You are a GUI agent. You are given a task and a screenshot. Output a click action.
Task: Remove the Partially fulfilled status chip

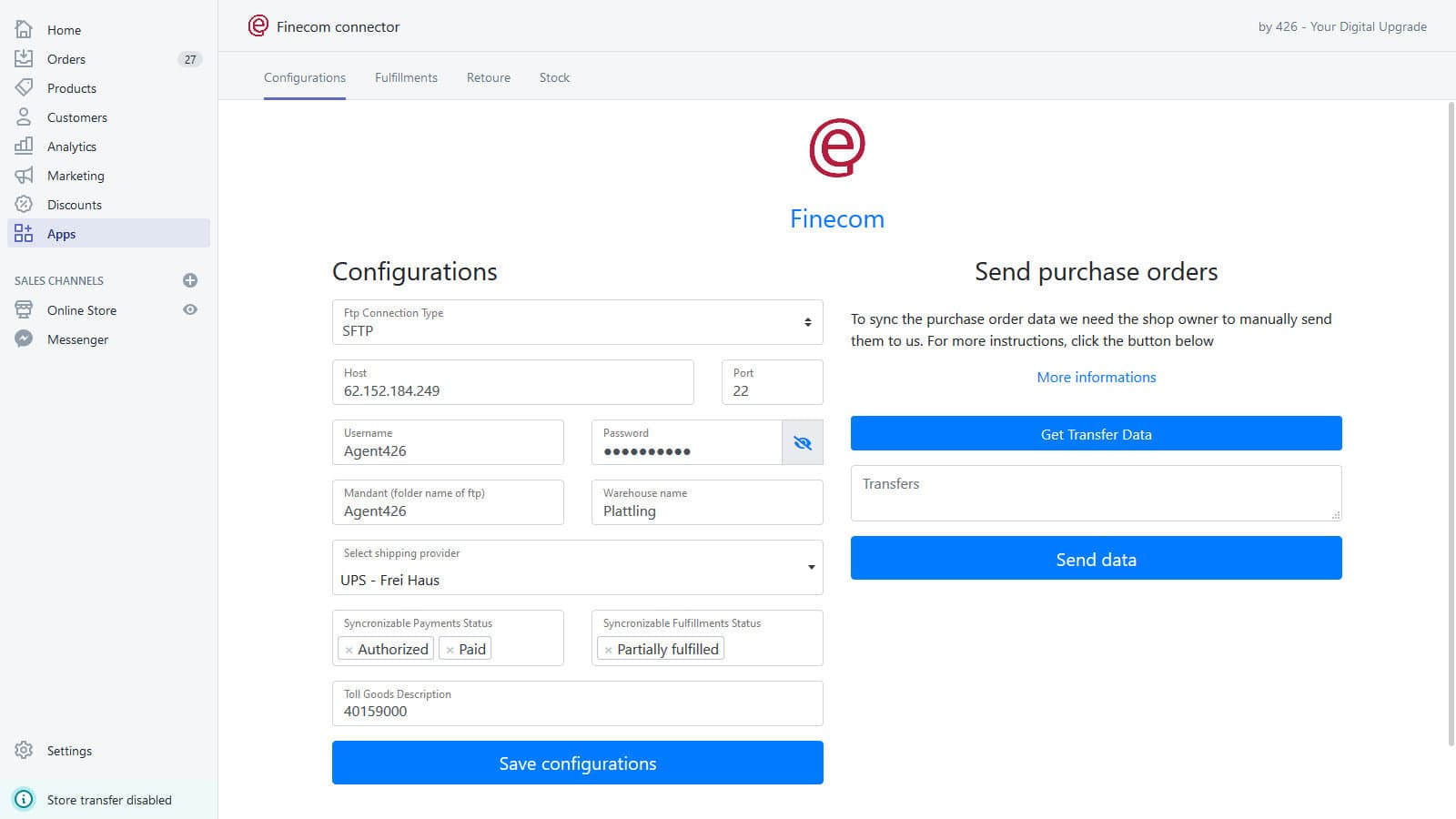pos(608,649)
